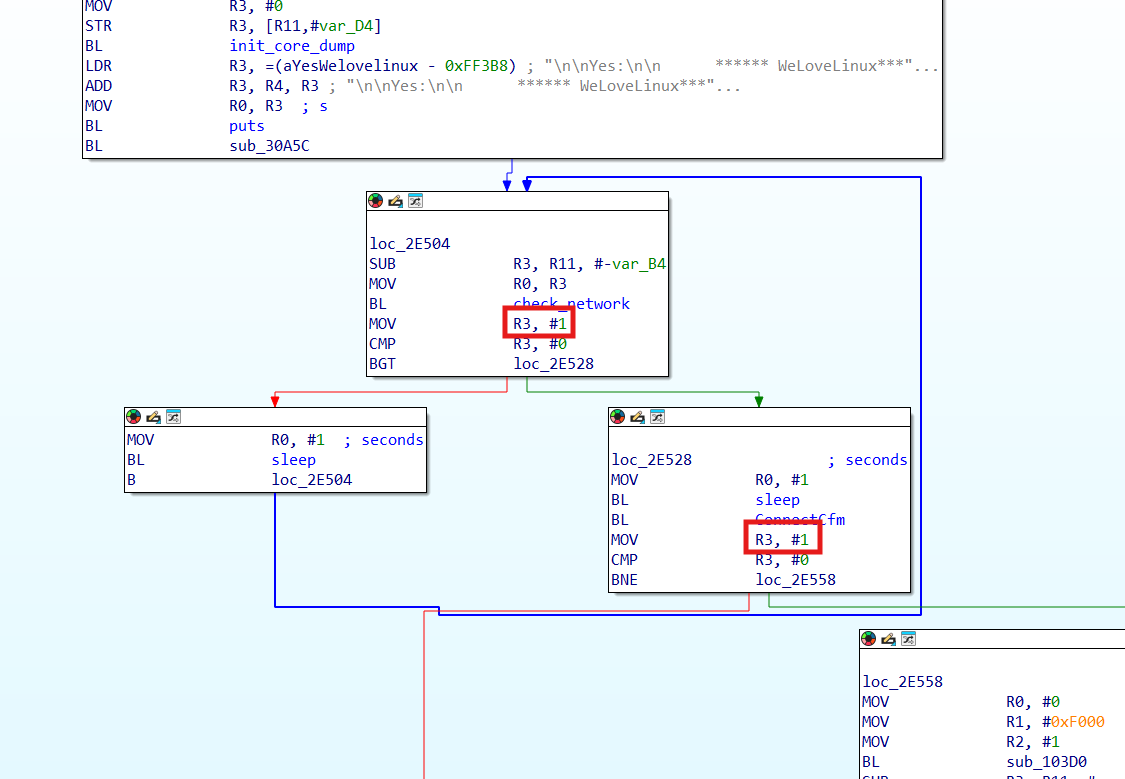The height and width of the screenshot is (779, 1125).
Task: Jump to loc_2E528 from BGT instruction
Action: pyautogui.click(x=553, y=364)
